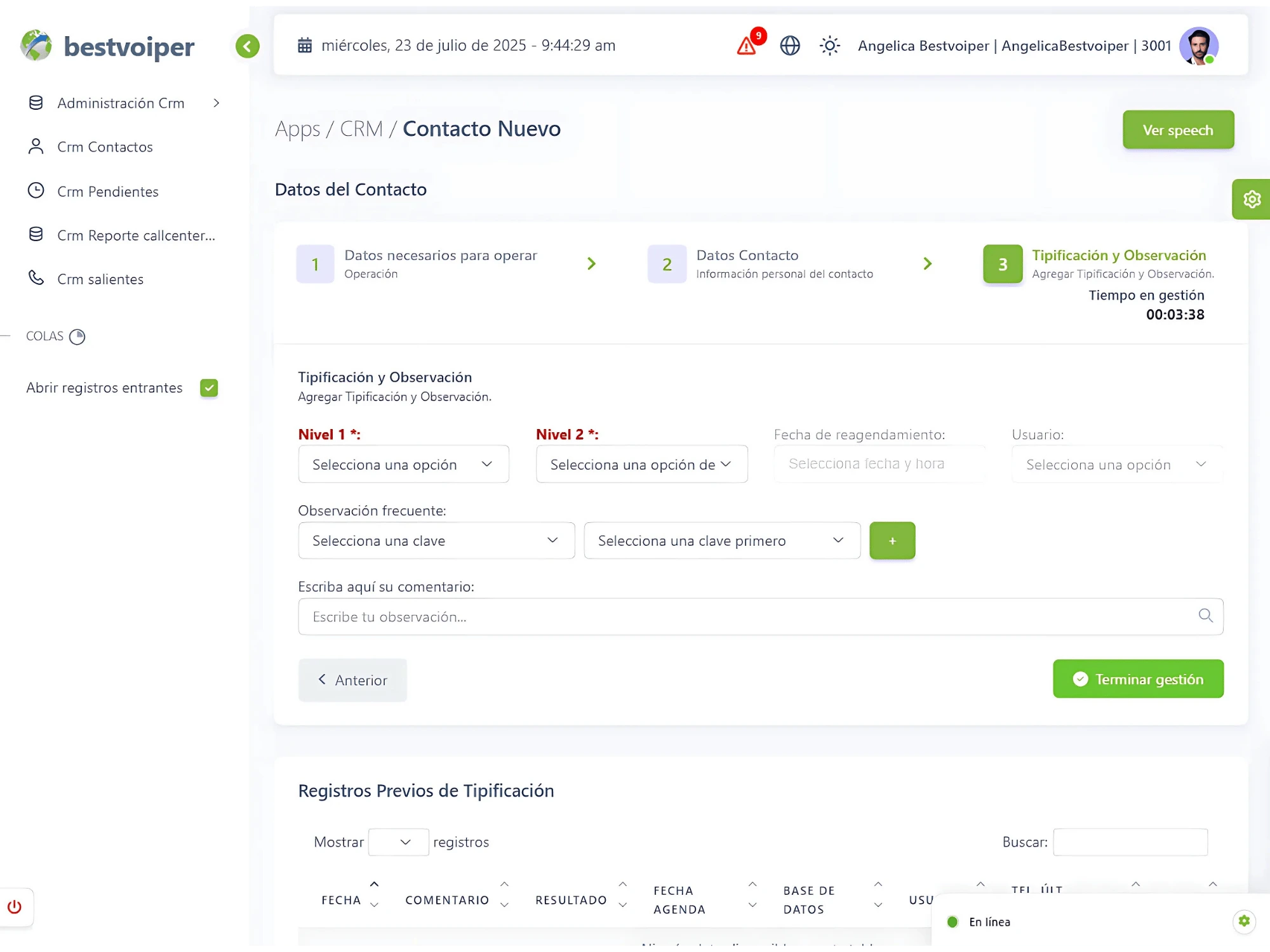1270x952 pixels.
Task: Open the alerts warning icon with badge 9
Action: click(x=747, y=46)
